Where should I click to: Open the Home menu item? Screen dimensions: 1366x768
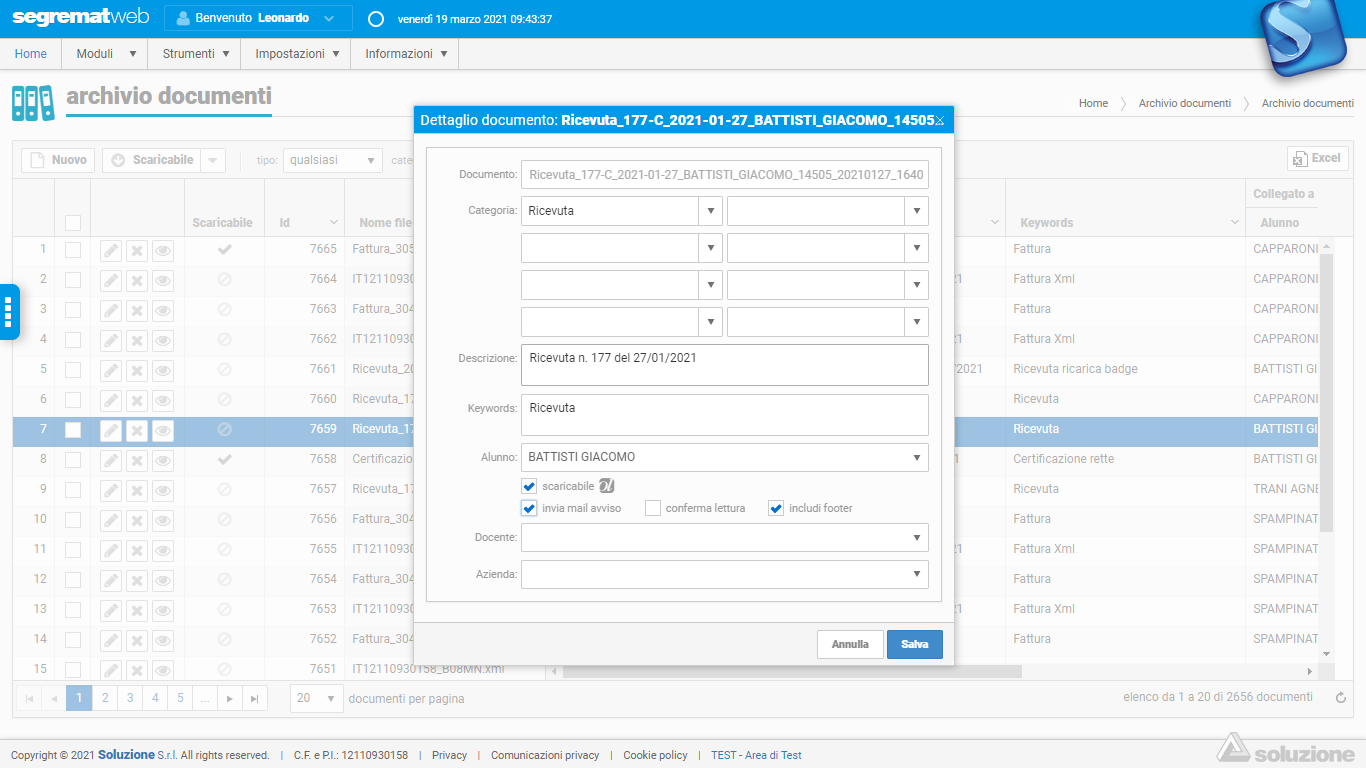tap(31, 54)
